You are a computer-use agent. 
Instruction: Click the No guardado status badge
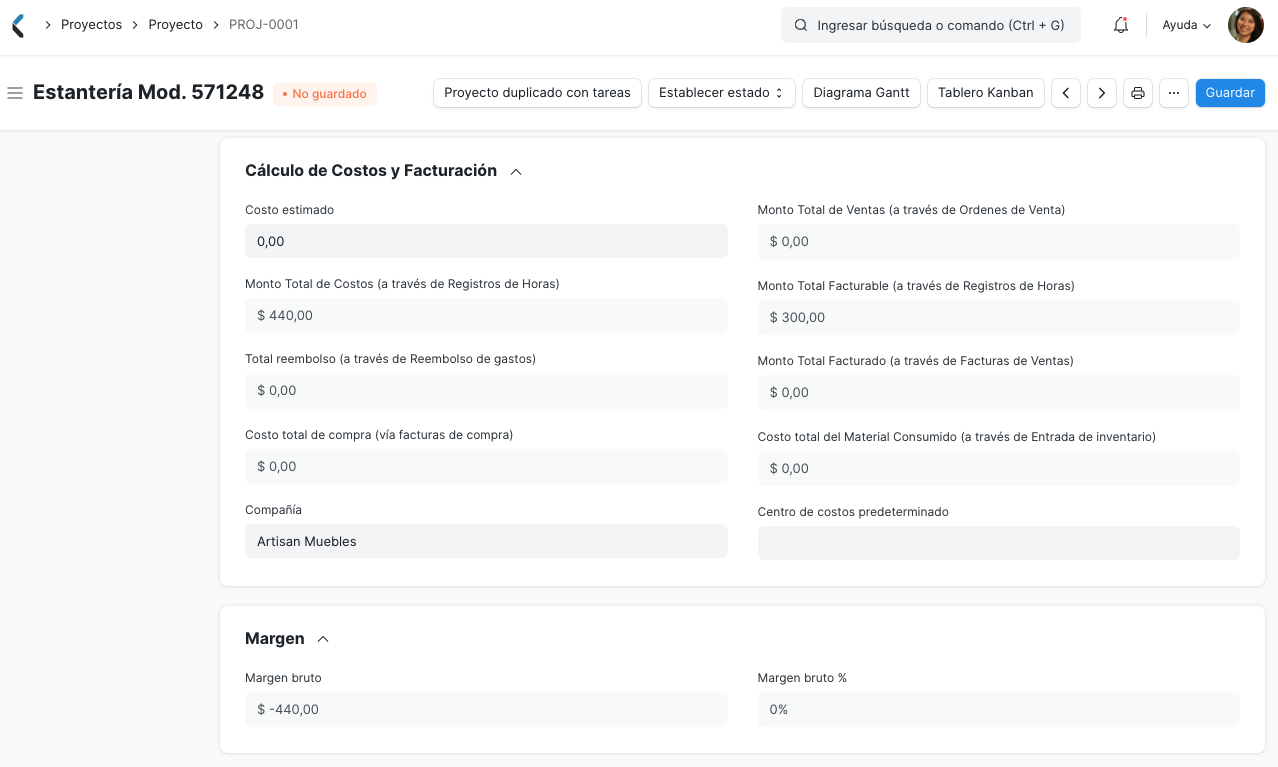pos(325,94)
